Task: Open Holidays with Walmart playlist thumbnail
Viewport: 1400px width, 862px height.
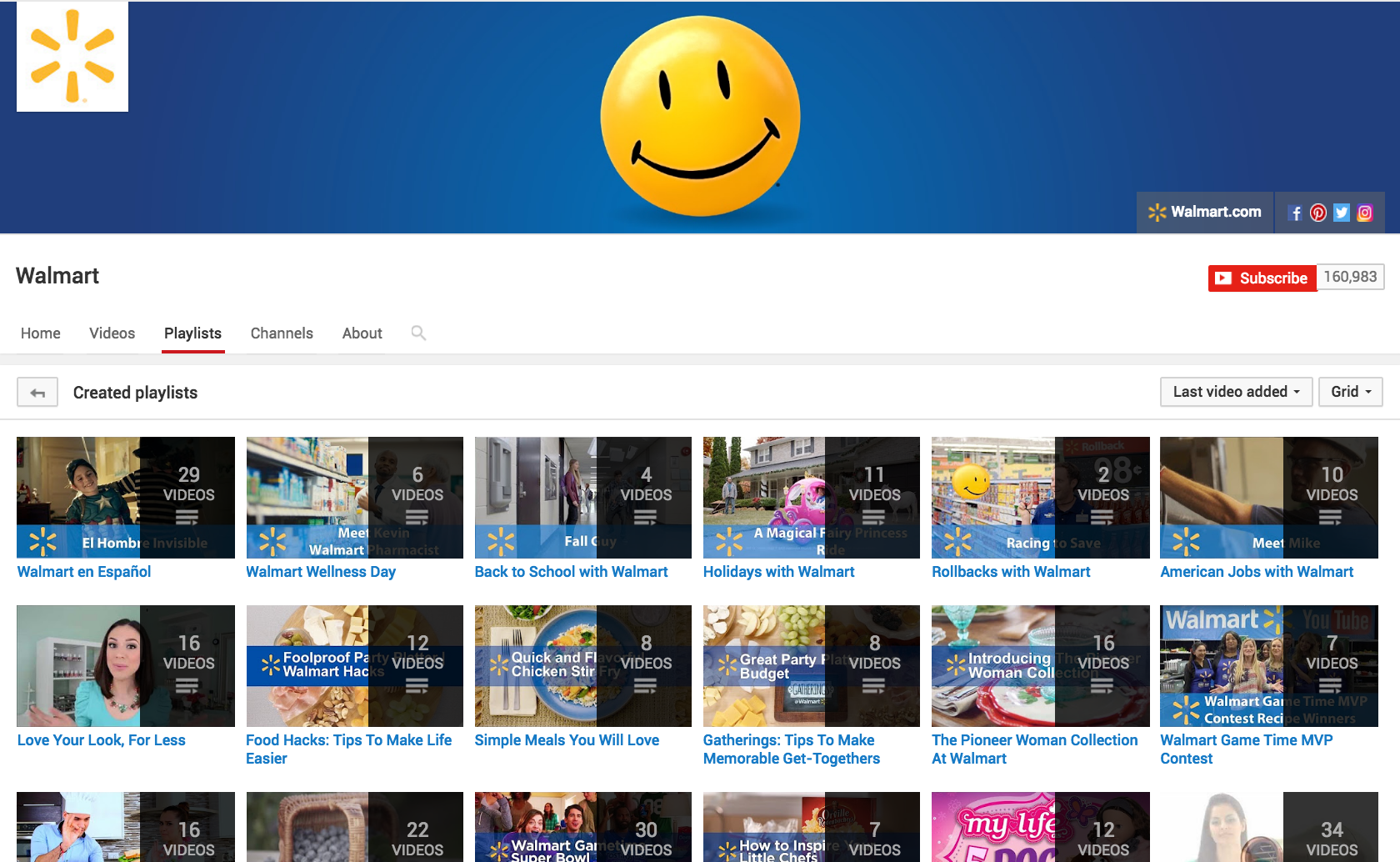Action: pos(812,498)
